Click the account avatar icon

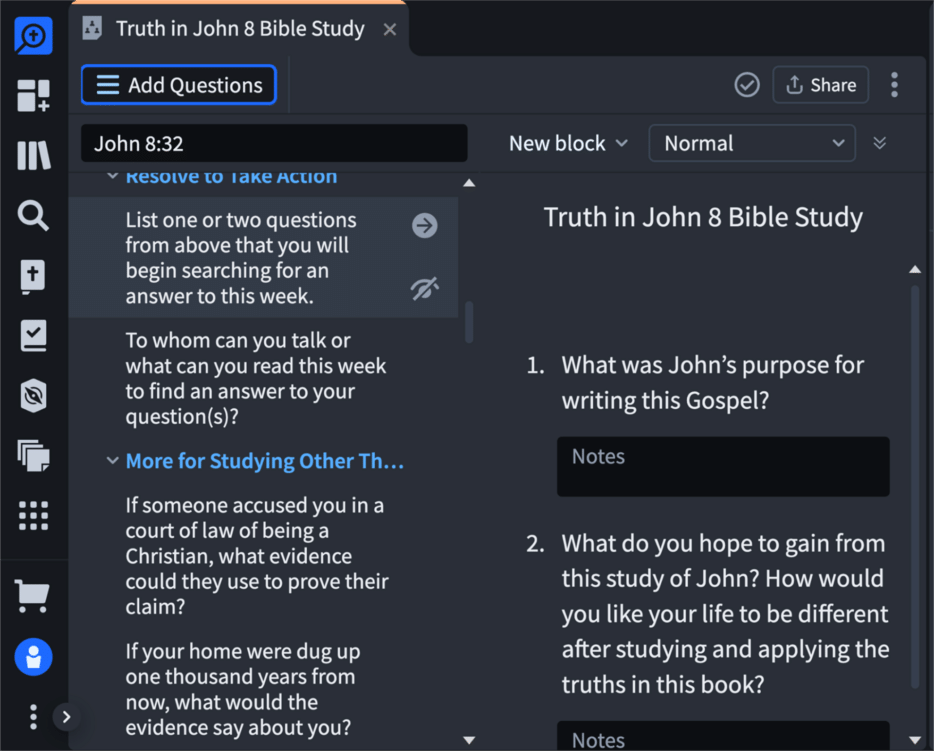pyautogui.click(x=33, y=657)
